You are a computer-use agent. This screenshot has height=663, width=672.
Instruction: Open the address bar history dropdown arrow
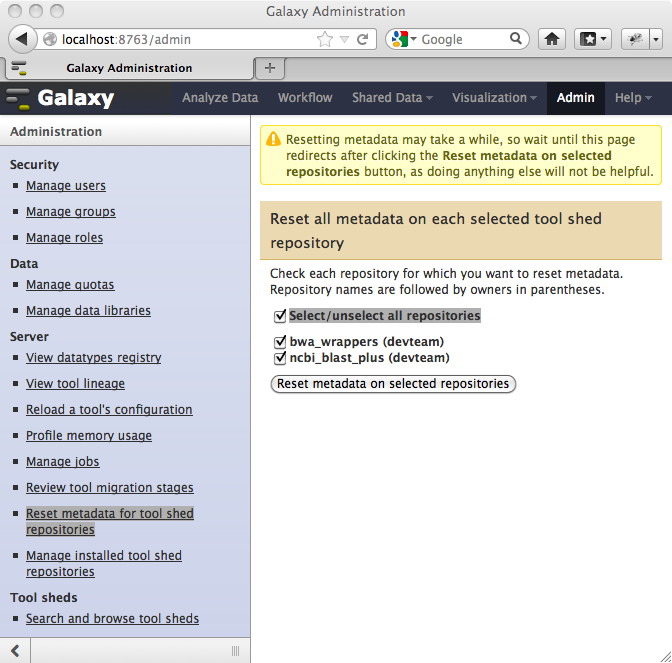point(344,39)
